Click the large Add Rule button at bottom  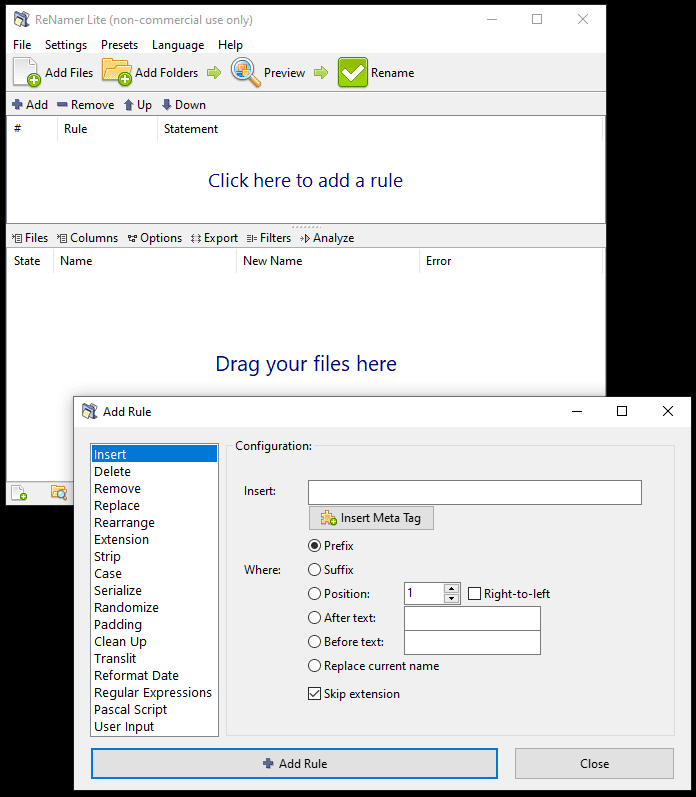click(x=294, y=763)
